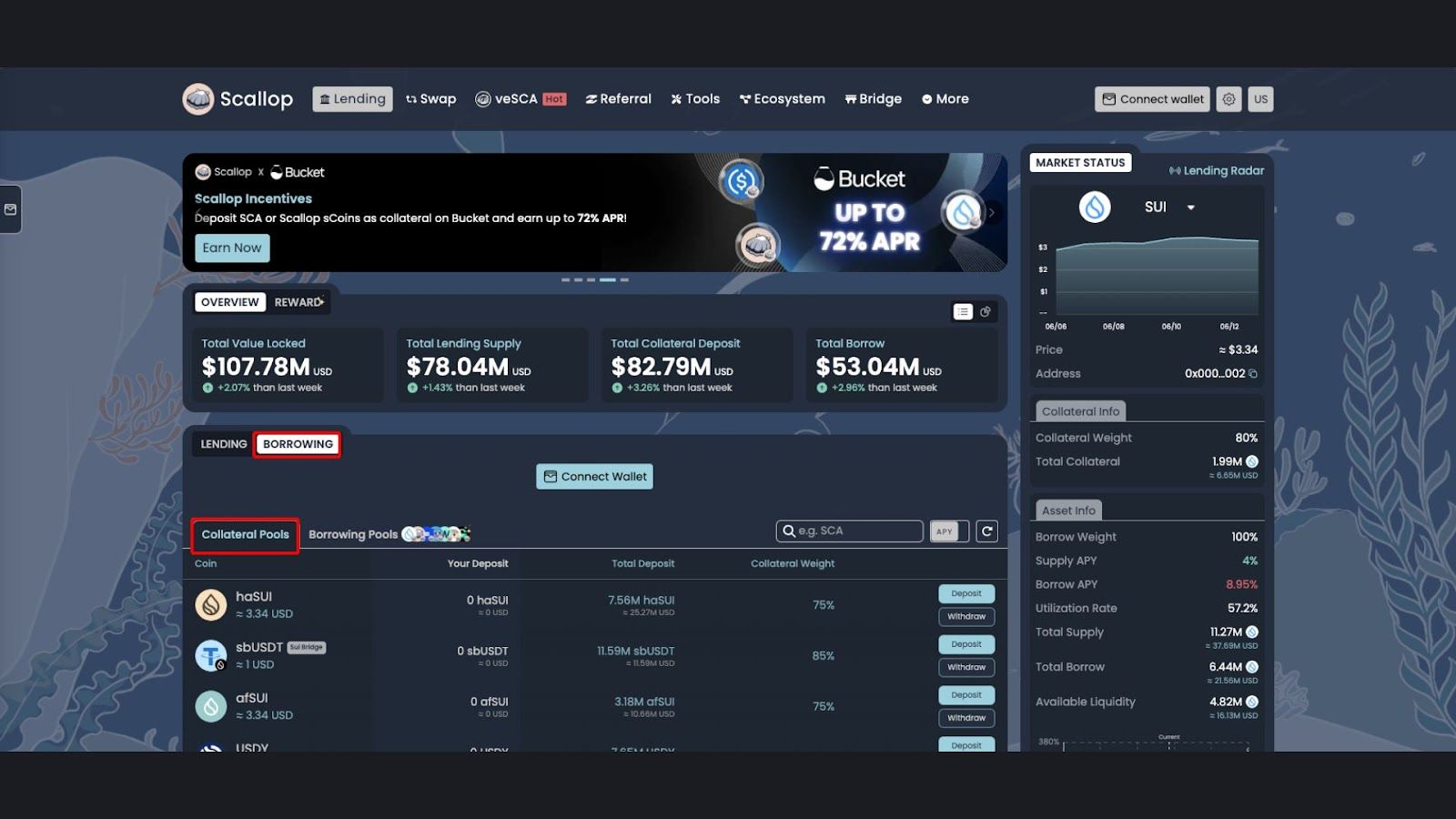The width and height of the screenshot is (1456, 819).
Task: Click the SUI icon beside 6.44M Total Borrow
Action: [x=1252, y=667]
